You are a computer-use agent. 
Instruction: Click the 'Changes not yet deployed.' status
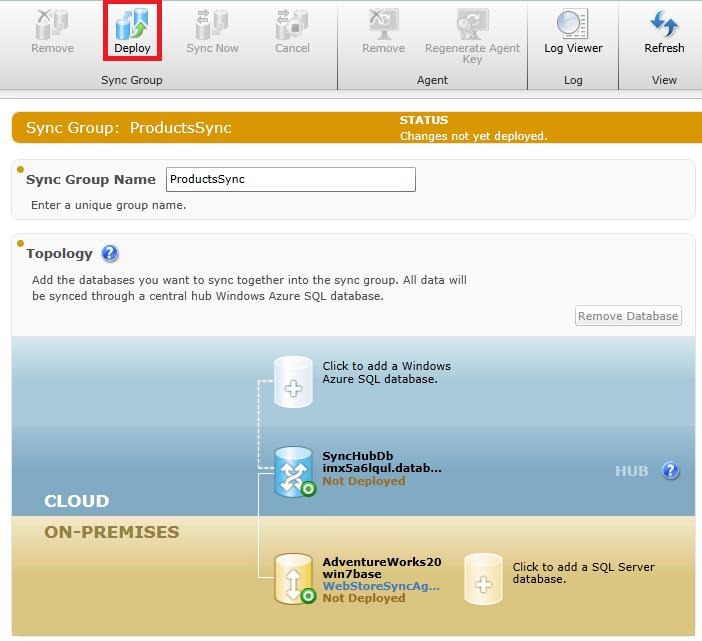coord(473,136)
